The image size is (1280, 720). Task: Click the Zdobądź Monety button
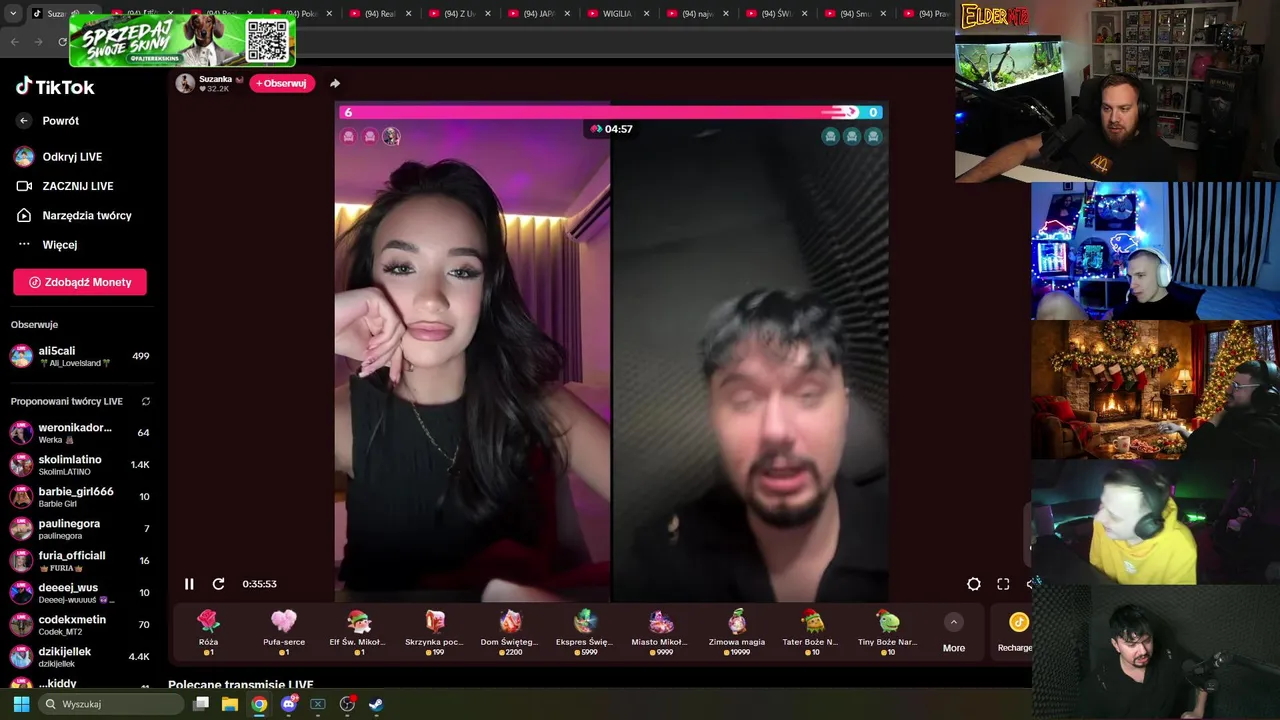(x=80, y=282)
